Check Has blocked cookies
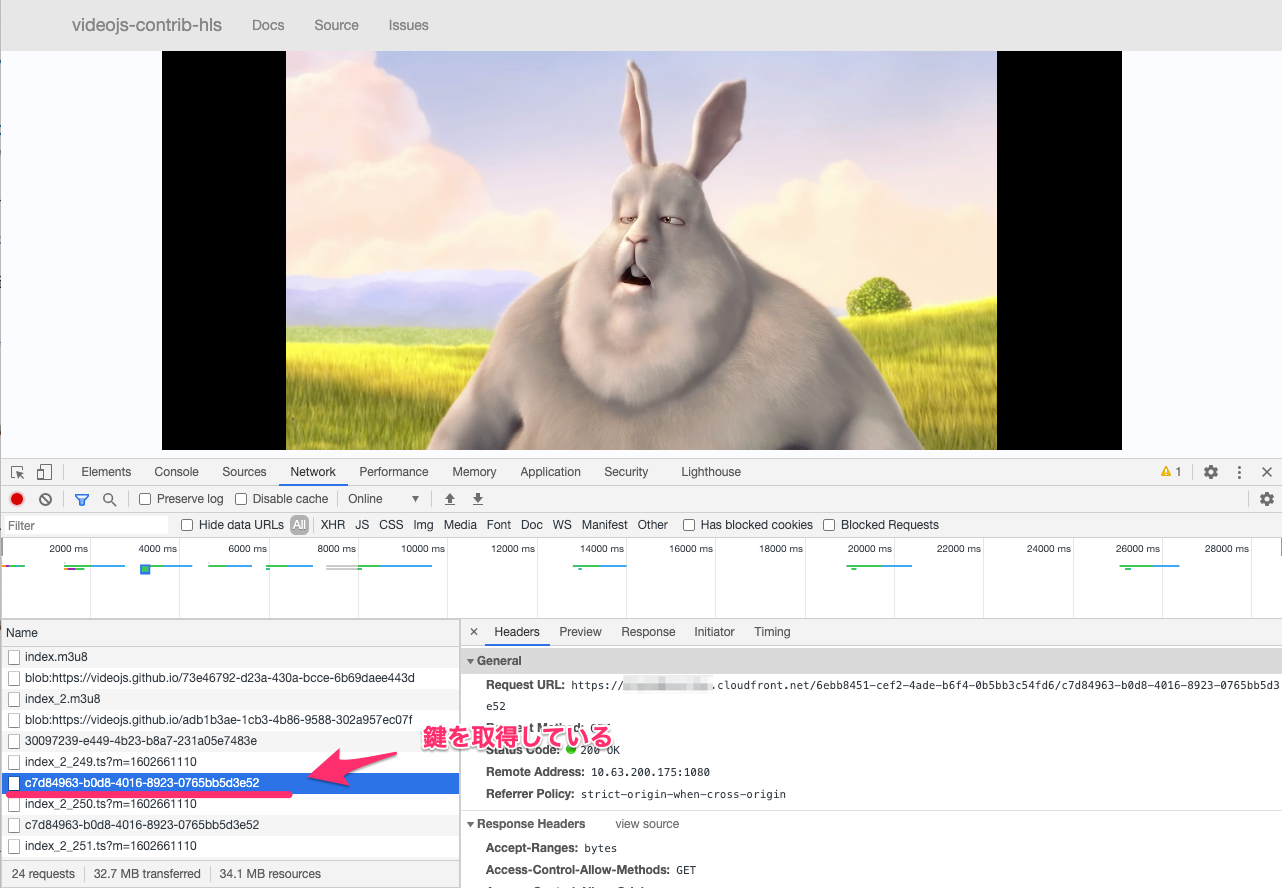 [x=689, y=525]
